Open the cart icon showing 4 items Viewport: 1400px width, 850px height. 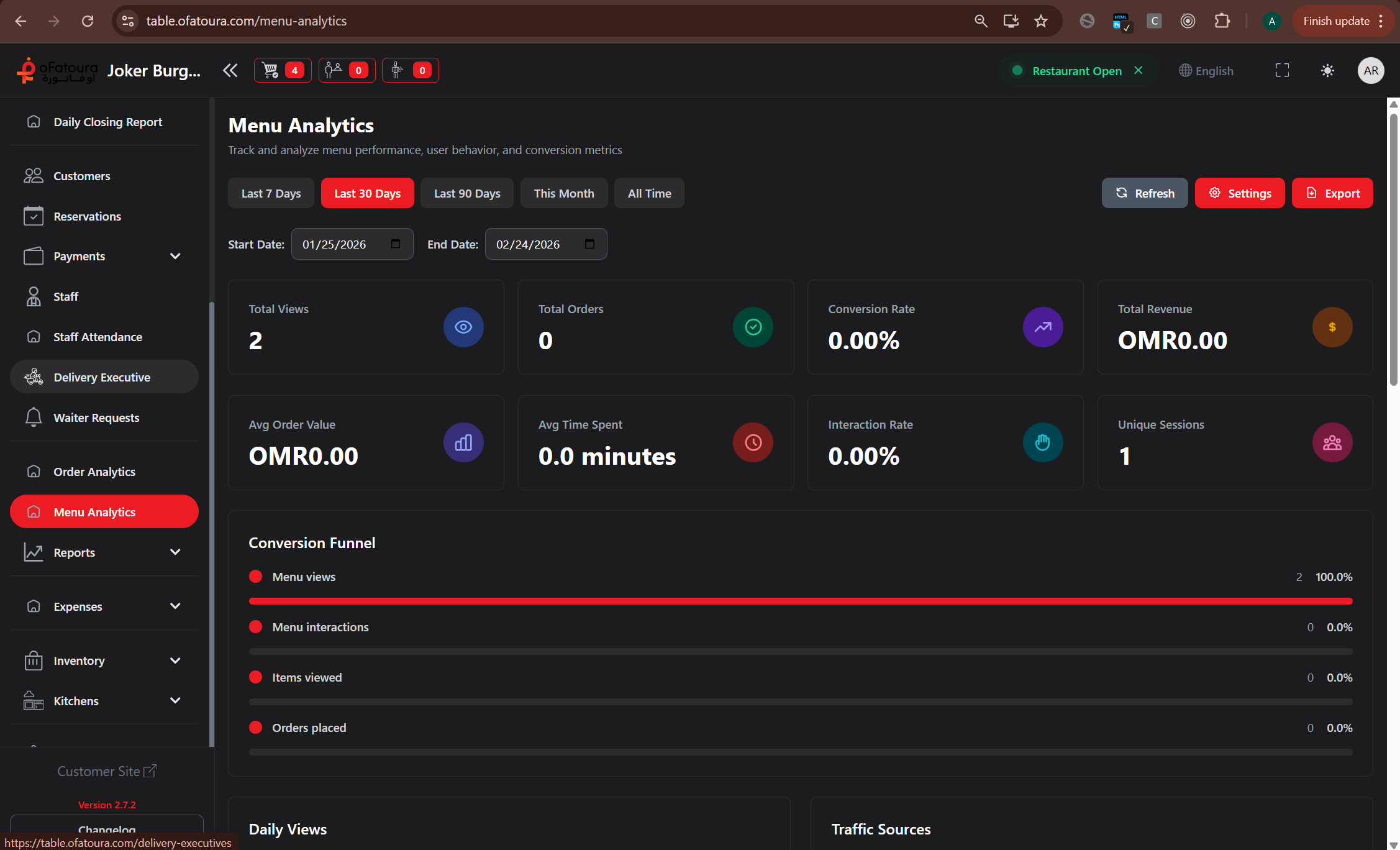[x=283, y=70]
